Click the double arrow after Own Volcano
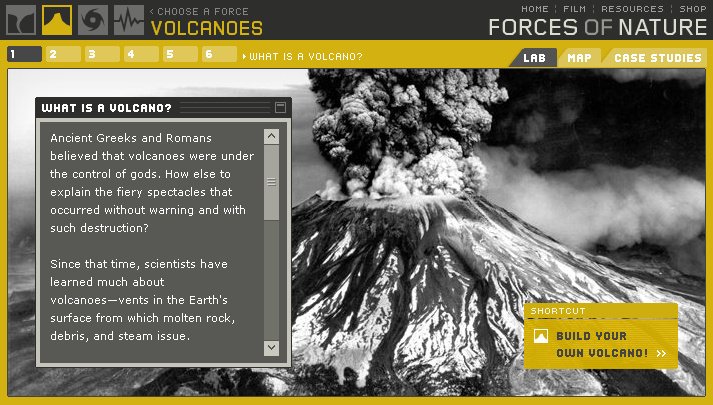This screenshot has width=713, height=405. [x=662, y=353]
